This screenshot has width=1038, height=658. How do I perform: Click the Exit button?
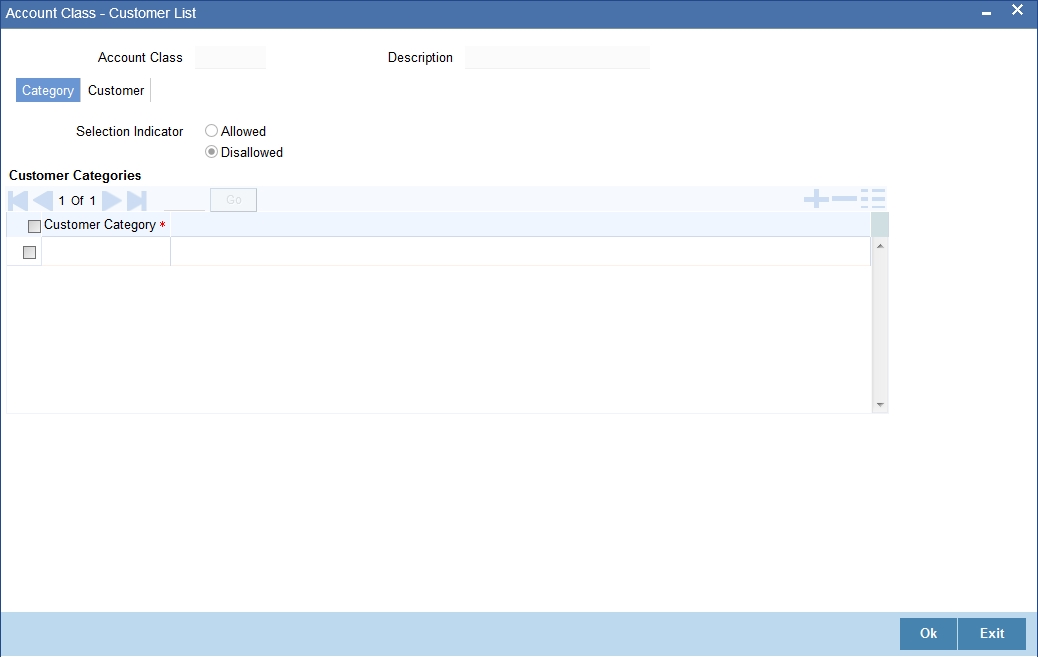click(992, 634)
